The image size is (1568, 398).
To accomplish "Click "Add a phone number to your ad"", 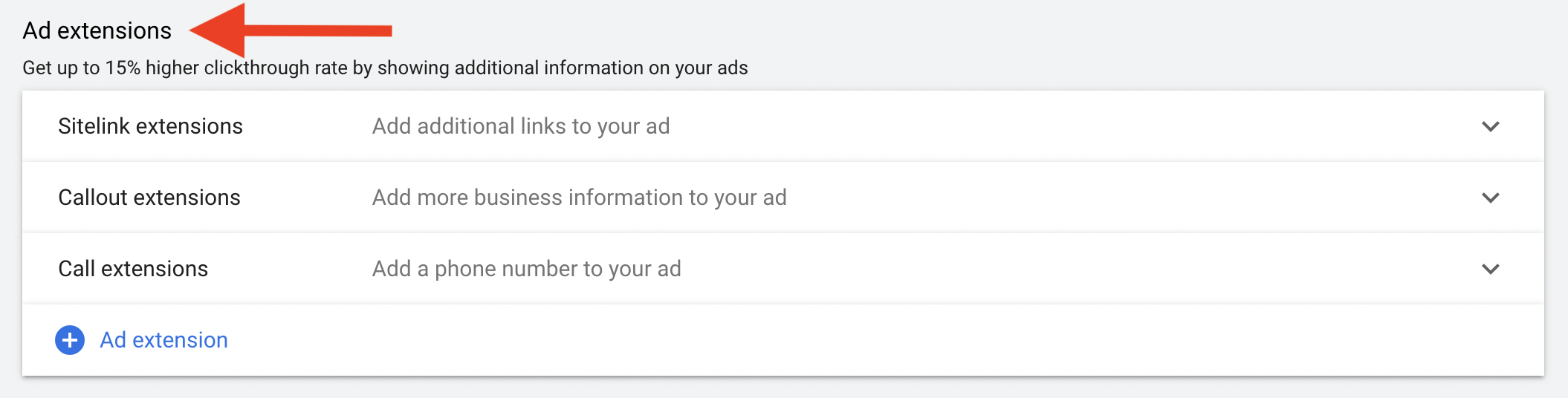I will coord(526,269).
